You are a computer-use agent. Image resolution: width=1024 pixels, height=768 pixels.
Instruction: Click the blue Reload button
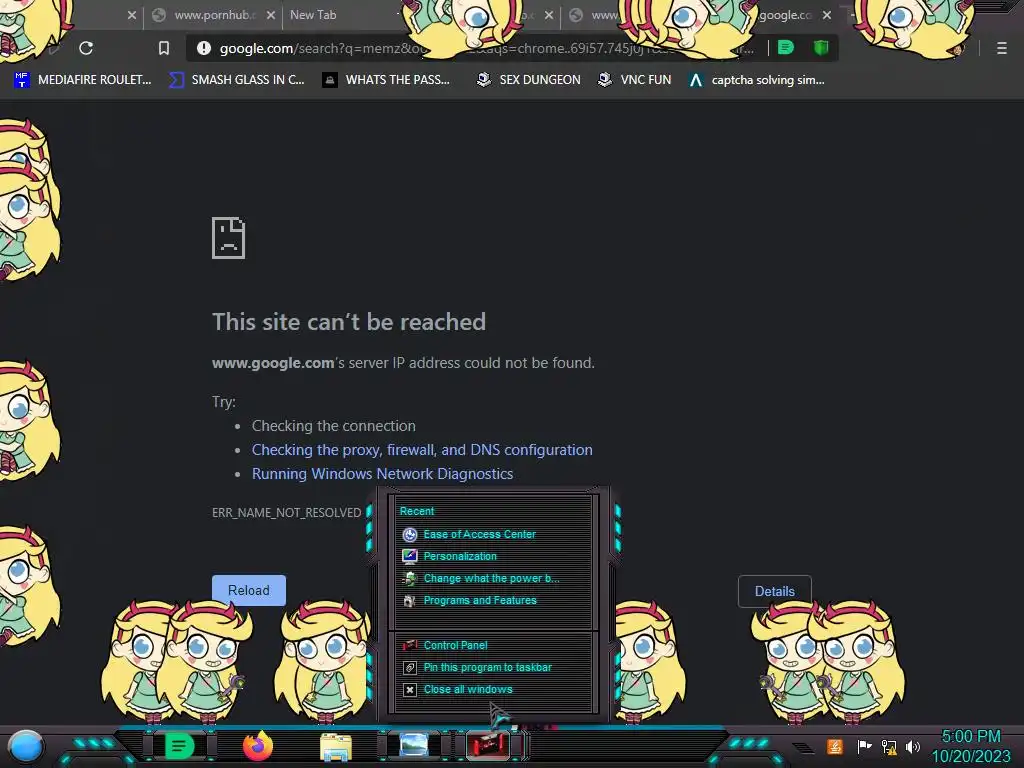249,590
